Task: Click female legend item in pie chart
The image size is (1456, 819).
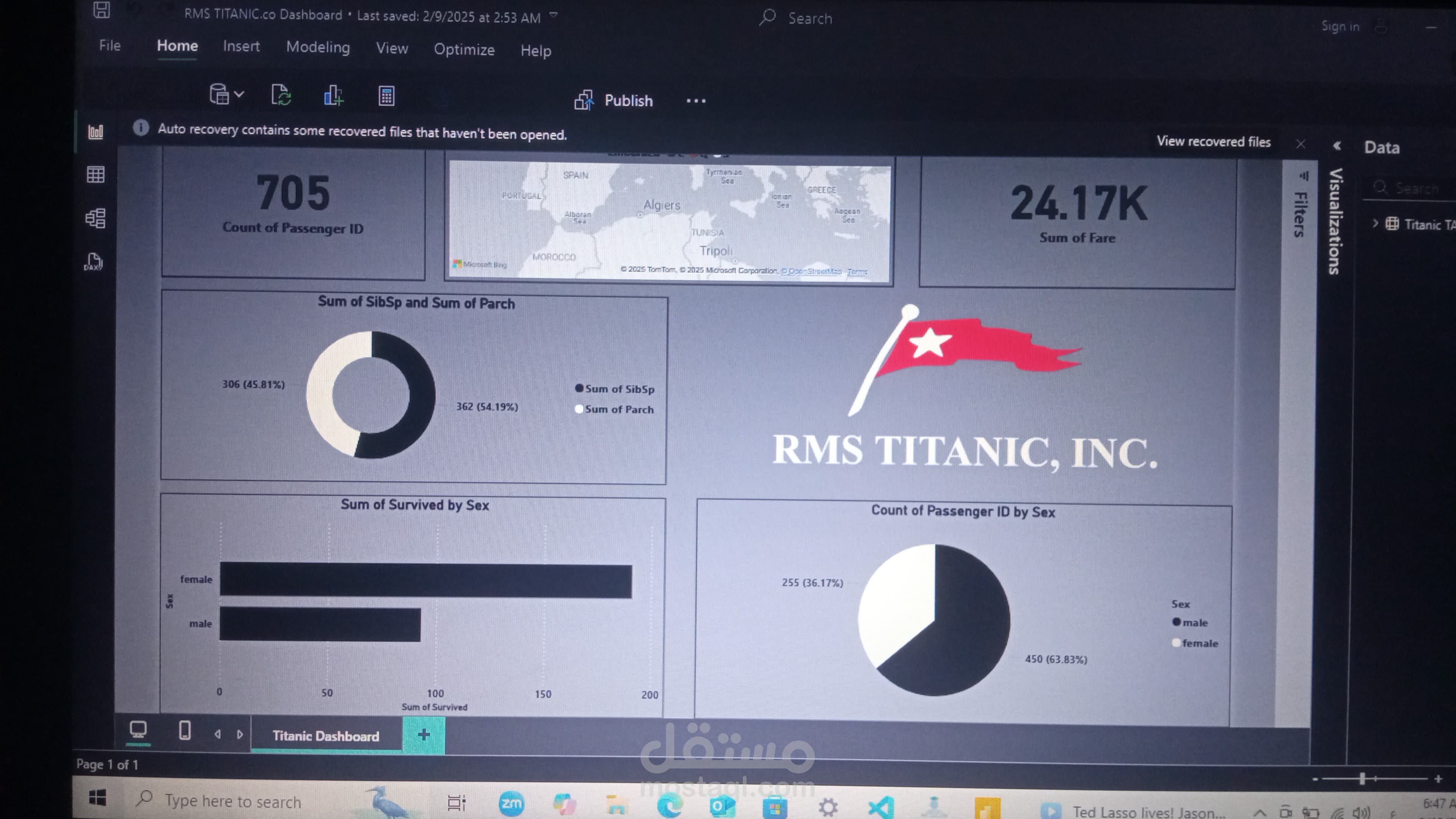Action: pyautogui.click(x=1195, y=643)
